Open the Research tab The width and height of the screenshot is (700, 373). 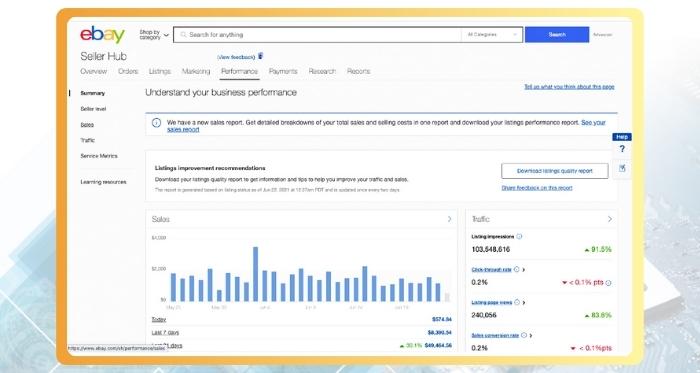322,71
